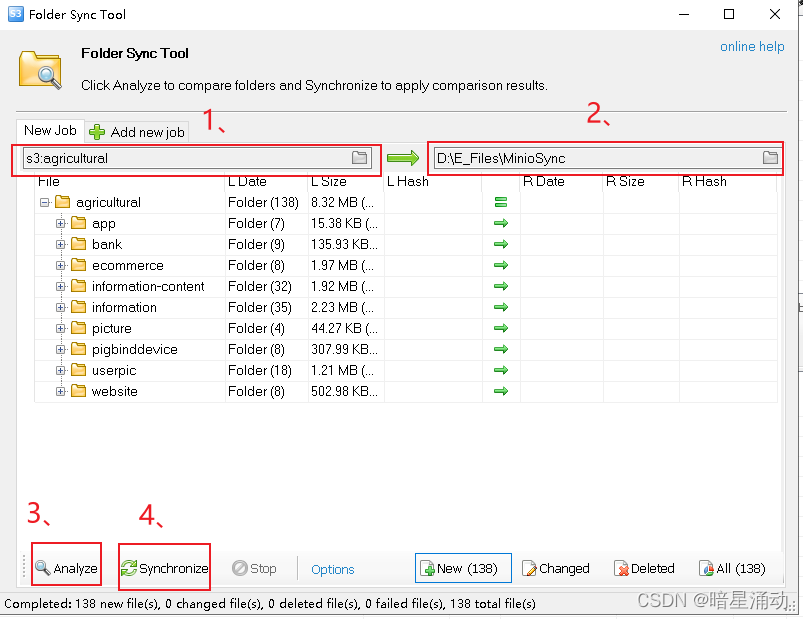This screenshot has width=803, height=619.
Task: Expand the information-content folder node
Action: coord(61,286)
